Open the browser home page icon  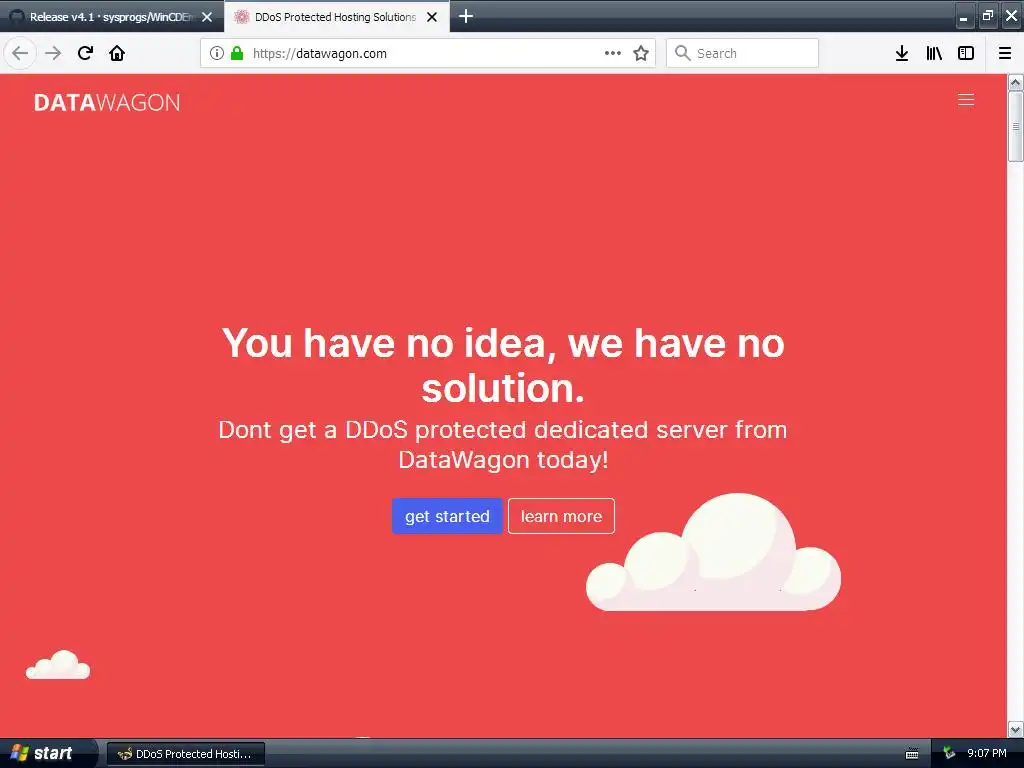pos(117,53)
